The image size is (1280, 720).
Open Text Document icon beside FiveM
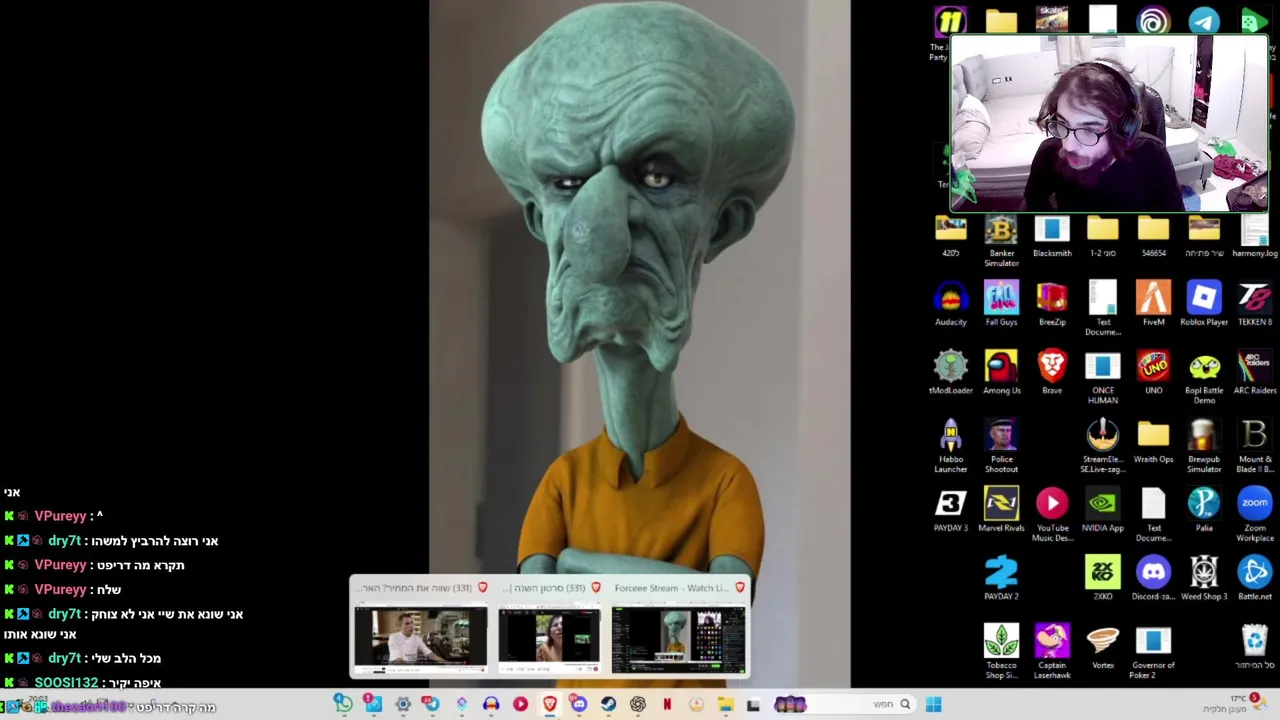[x=1103, y=309]
